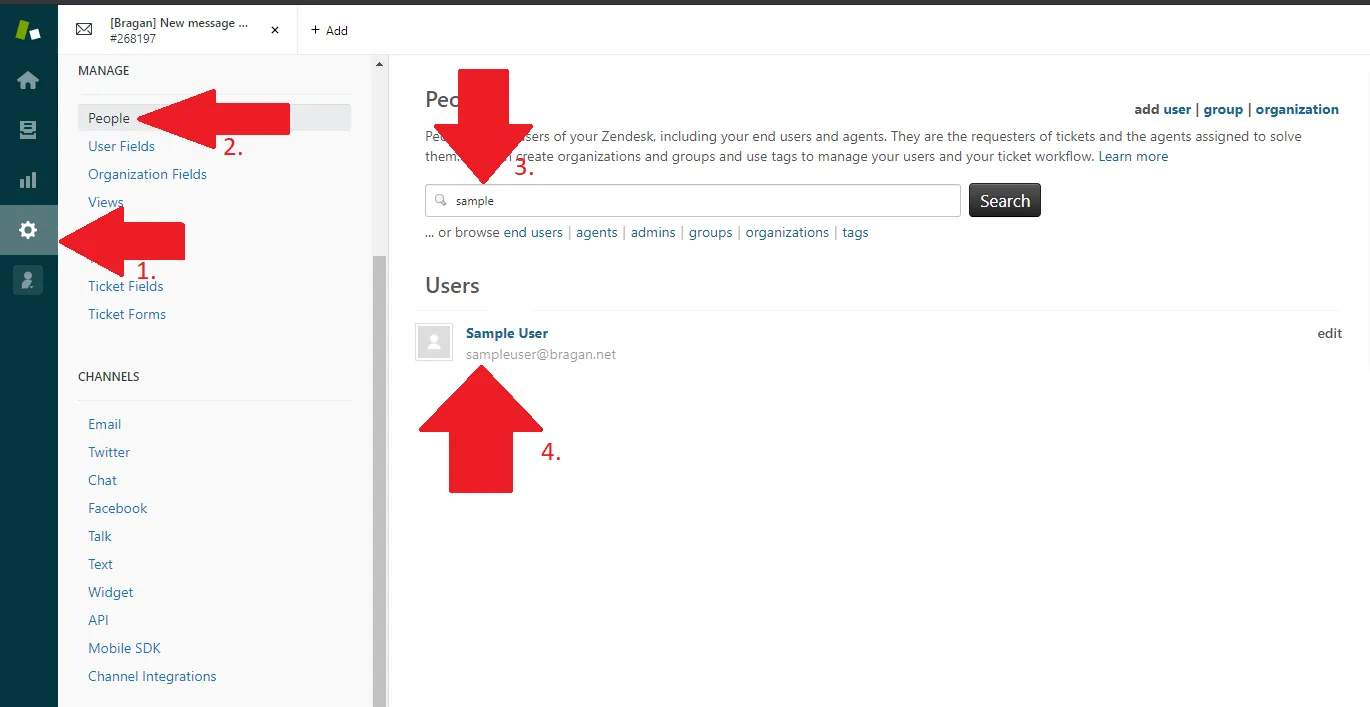1370x707 pixels.
Task: Browse agents link
Action: tap(597, 232)
